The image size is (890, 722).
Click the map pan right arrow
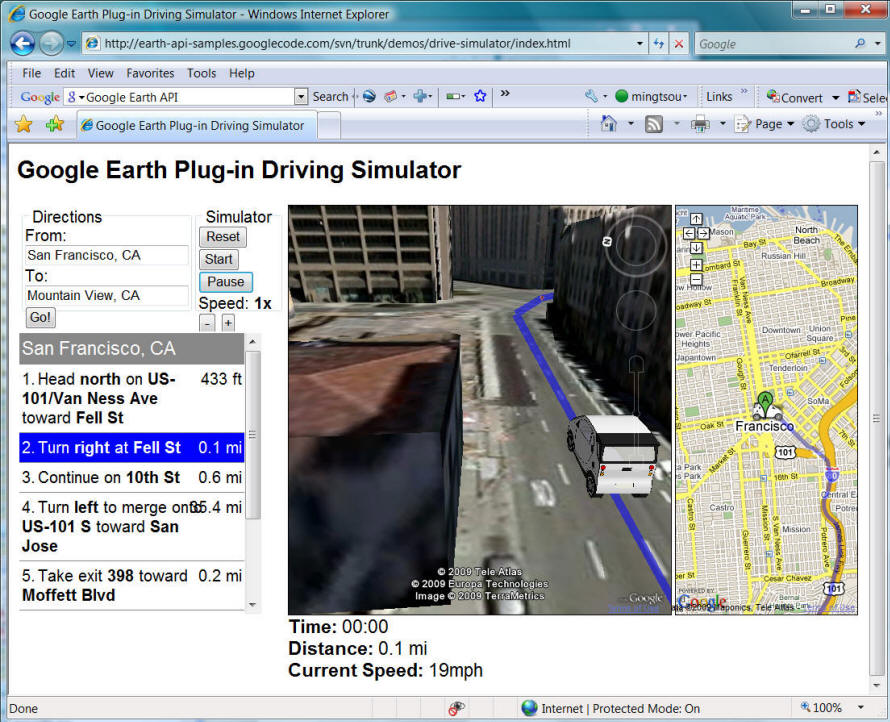(x=703, y=233)
